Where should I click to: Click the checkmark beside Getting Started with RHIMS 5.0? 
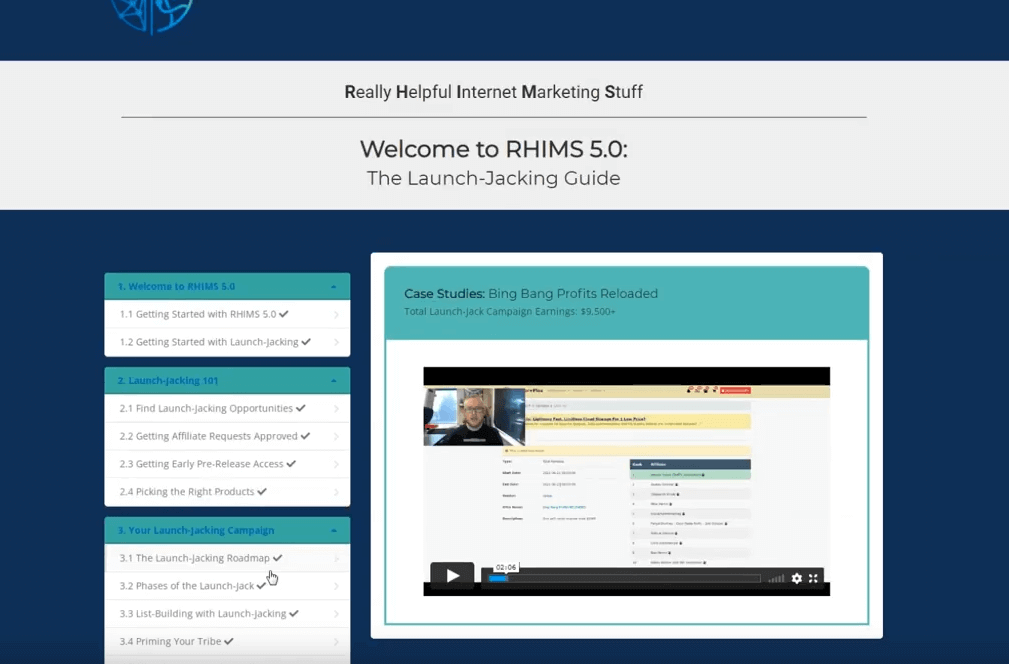[284, 314]
